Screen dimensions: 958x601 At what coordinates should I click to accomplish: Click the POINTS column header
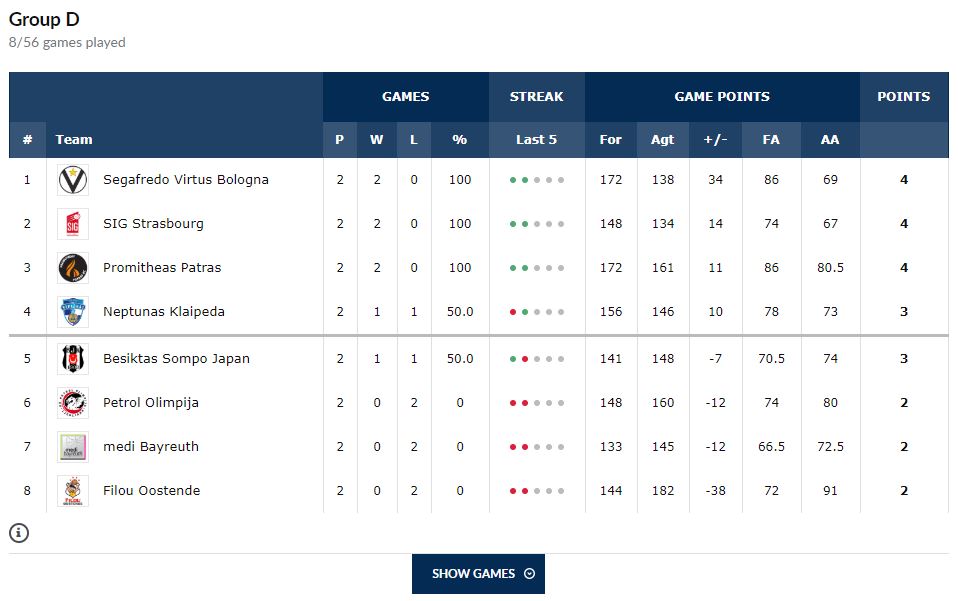pos(903,97)
